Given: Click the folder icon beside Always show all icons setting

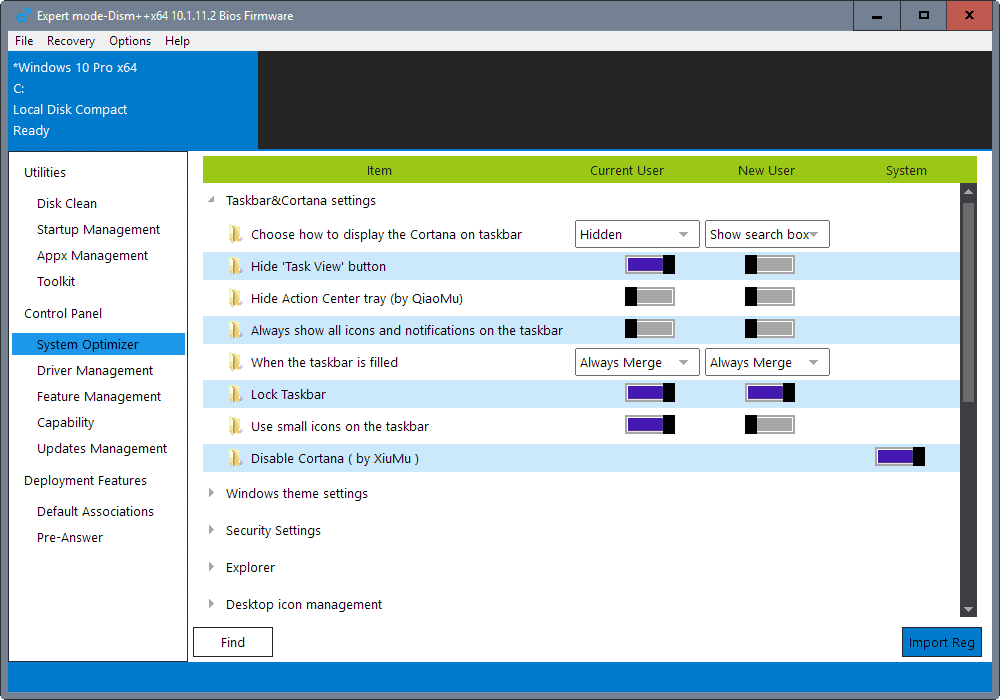Looking at the screenshot, I should click(233, 328).
